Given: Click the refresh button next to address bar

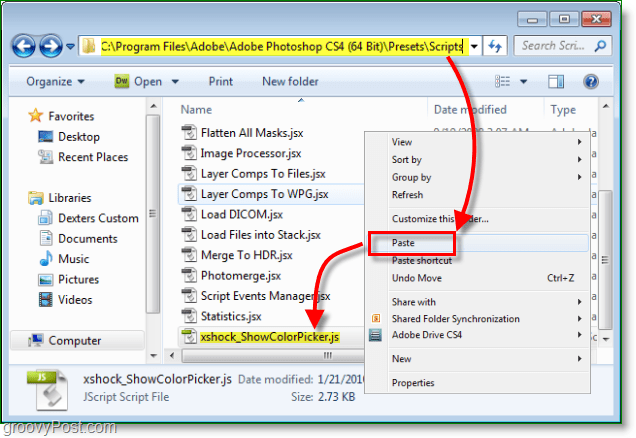Looking at the screenshot, I should tap(494, 46).
